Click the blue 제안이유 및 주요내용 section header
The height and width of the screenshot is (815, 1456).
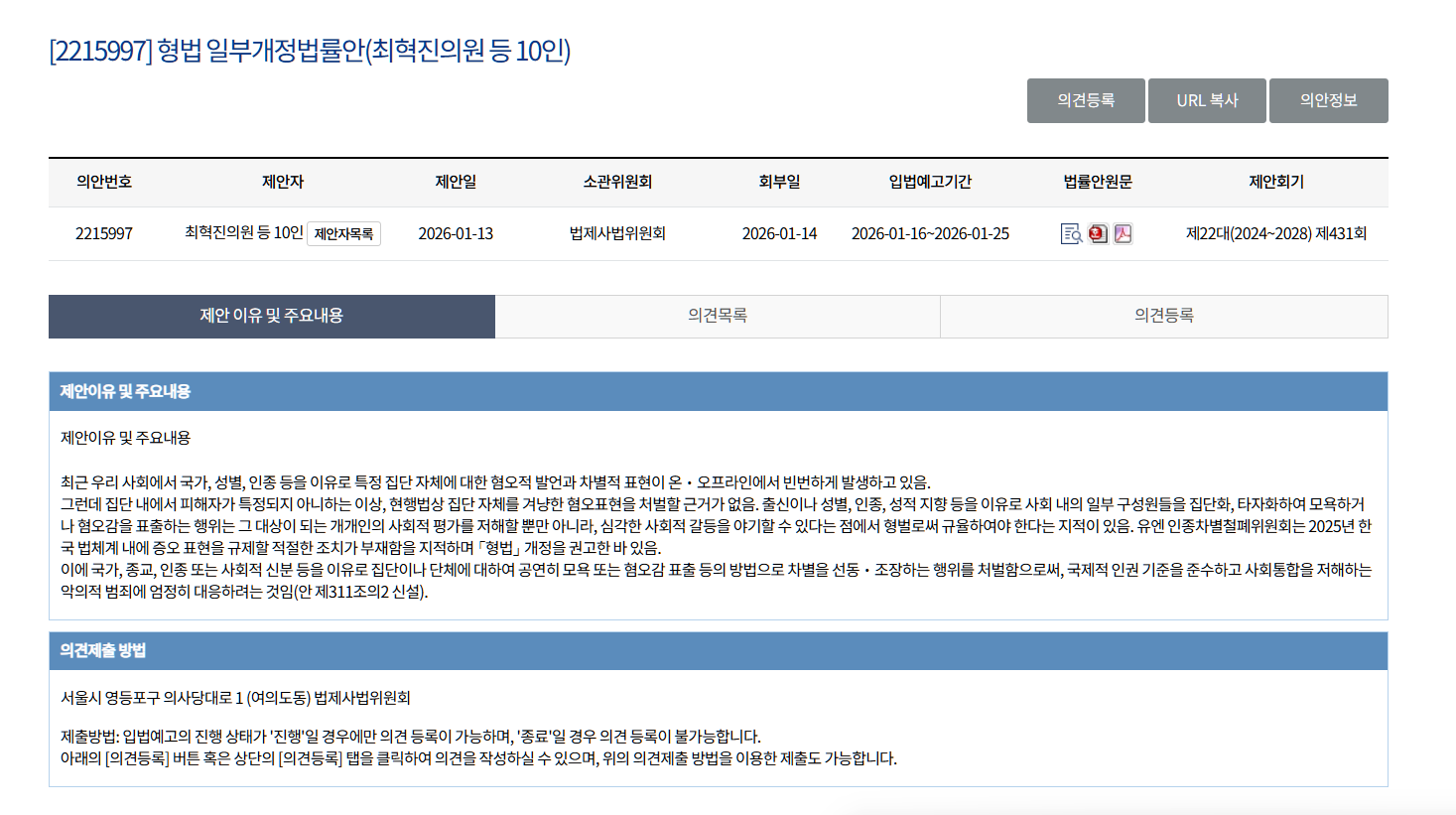(125, 391)
